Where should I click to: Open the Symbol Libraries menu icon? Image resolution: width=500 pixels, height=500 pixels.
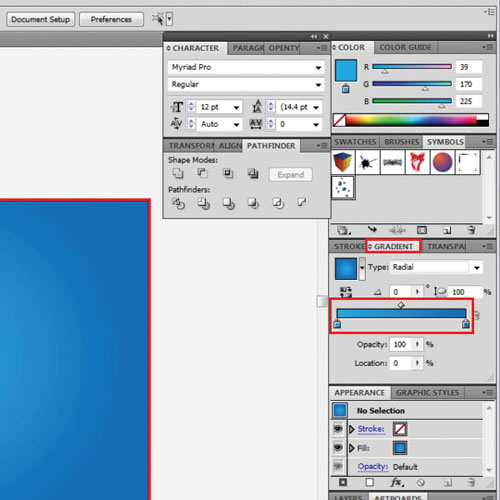click(x=343, y=230)
